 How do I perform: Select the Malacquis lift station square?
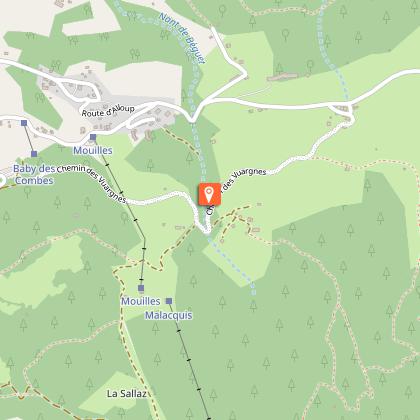(169, 301)
